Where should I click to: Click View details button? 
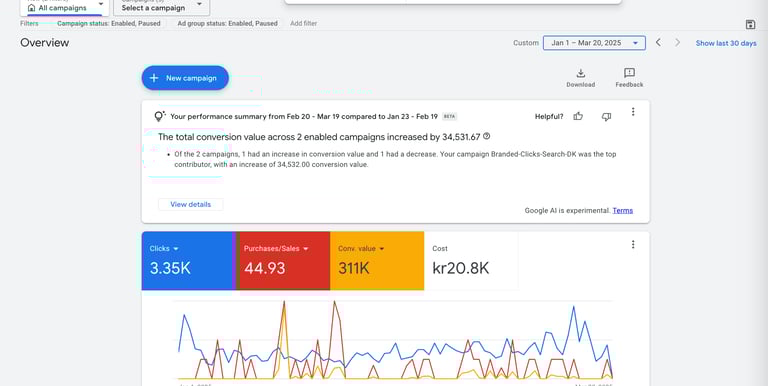tap(191, 204)
